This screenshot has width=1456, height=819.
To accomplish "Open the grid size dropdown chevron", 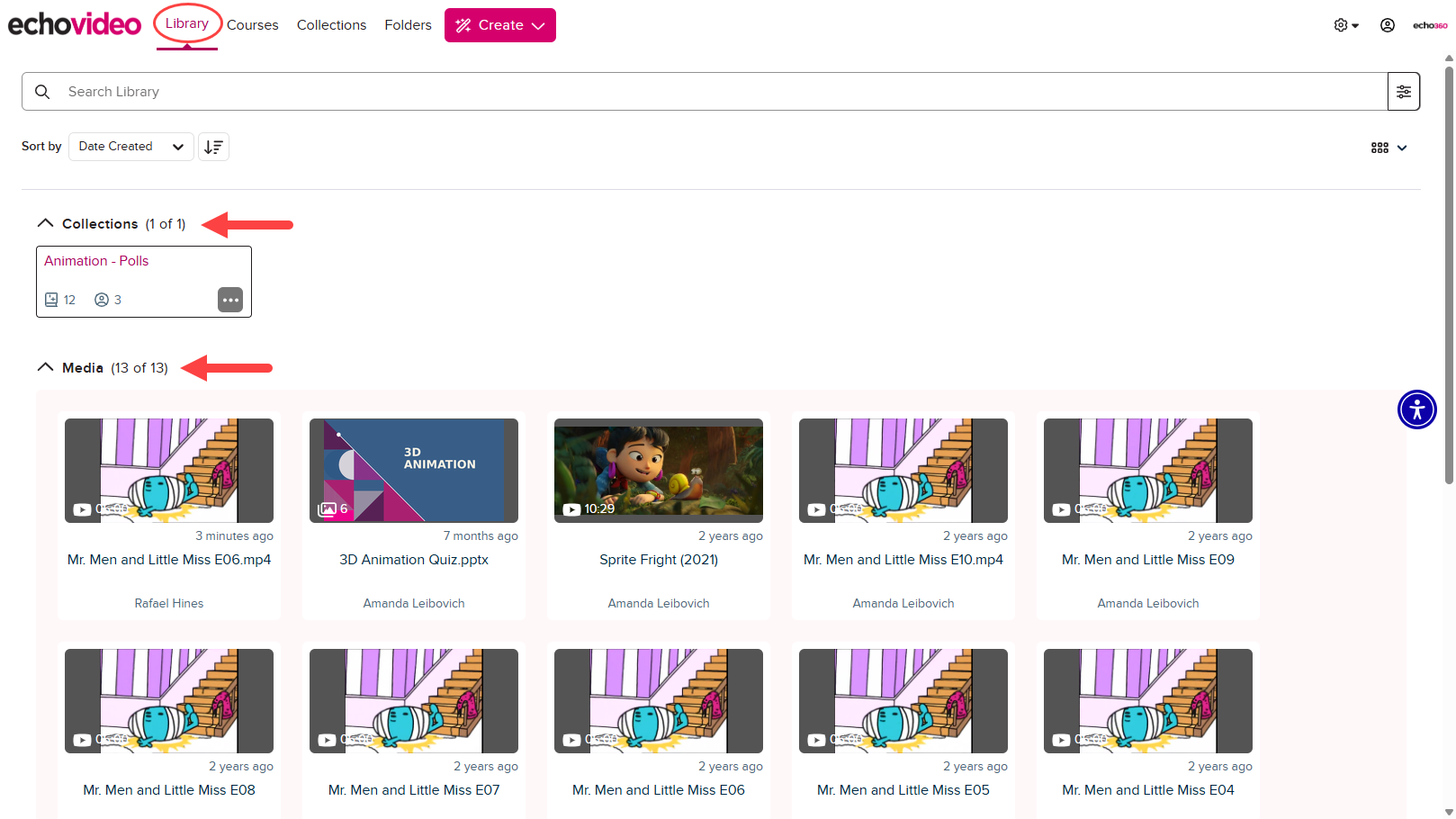I will point(1401,148).
